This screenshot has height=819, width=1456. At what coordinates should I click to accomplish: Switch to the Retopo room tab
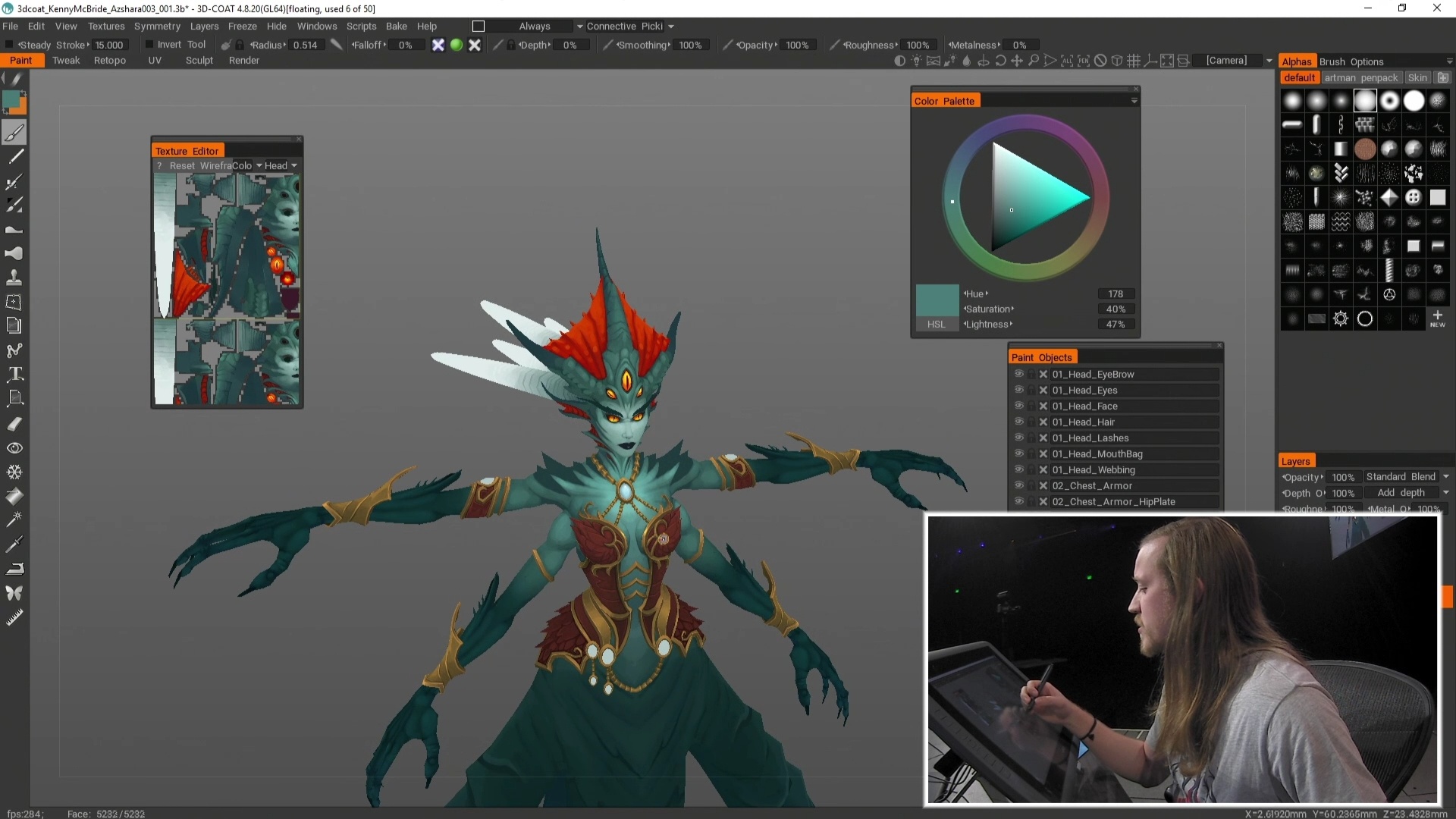110,61
